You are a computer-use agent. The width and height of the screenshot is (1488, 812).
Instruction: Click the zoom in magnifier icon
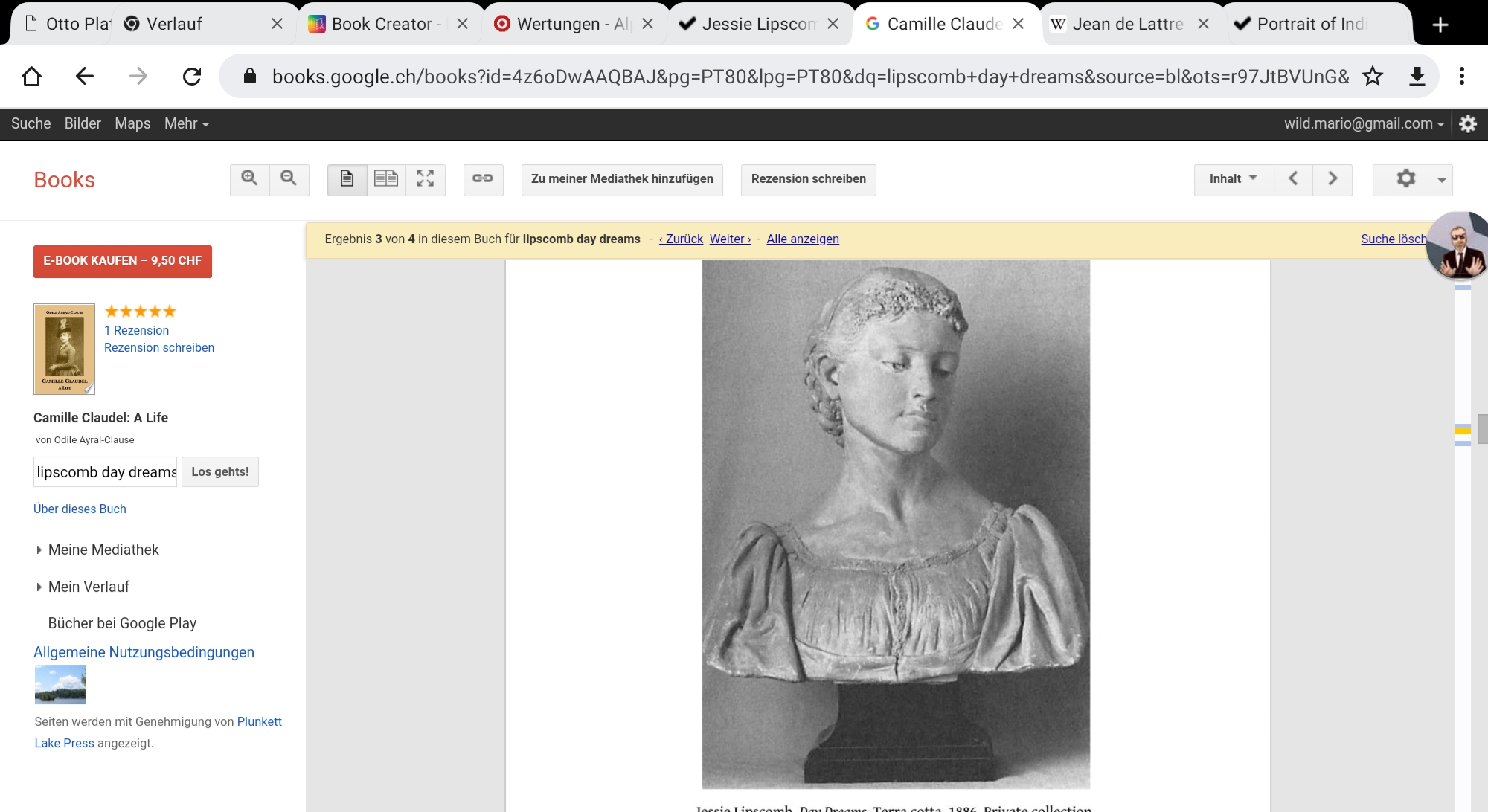(249, 178)
